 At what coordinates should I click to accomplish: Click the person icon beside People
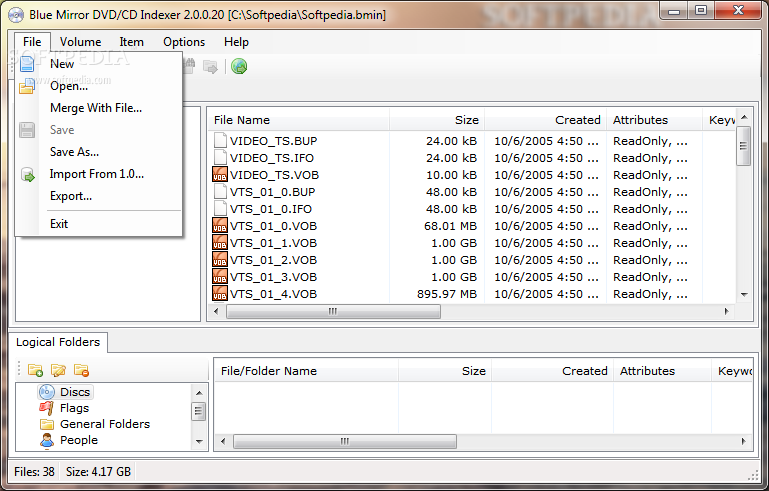47,440
